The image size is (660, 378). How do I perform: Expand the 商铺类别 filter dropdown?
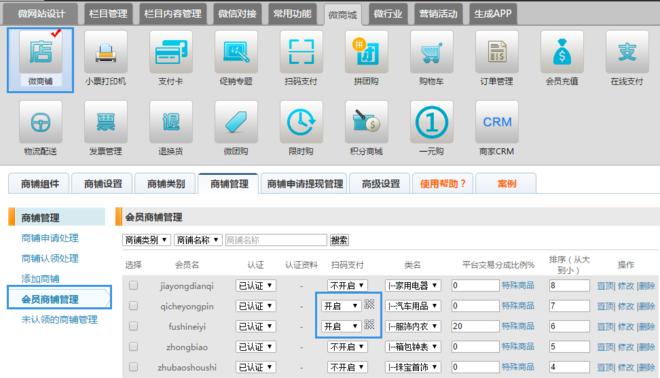[146, 240]
